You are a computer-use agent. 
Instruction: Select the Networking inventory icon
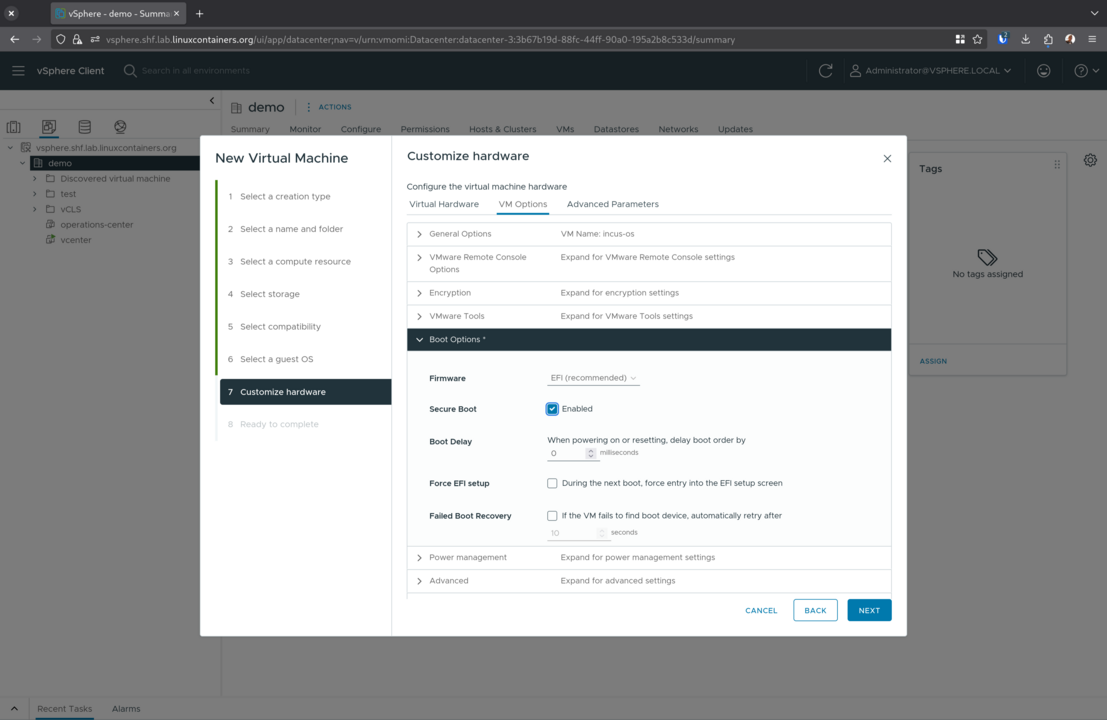click(x=120, y=127)
